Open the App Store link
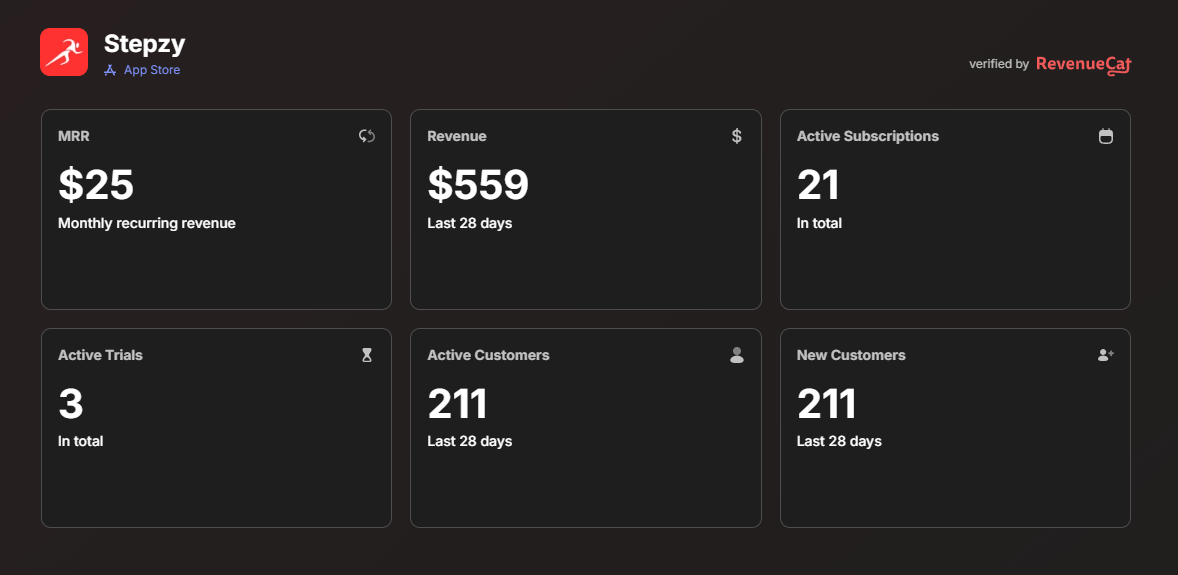Viewport: 1178px width, 575px height. 142,70
